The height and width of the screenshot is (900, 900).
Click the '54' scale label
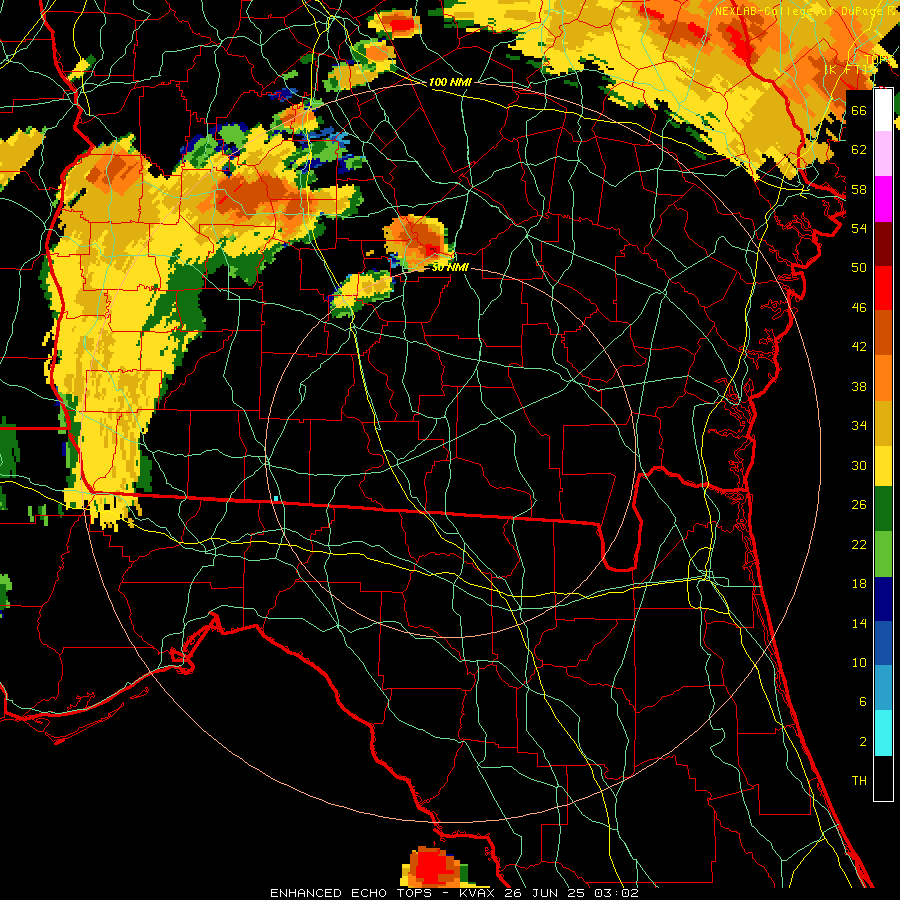(x=859, y=228)
